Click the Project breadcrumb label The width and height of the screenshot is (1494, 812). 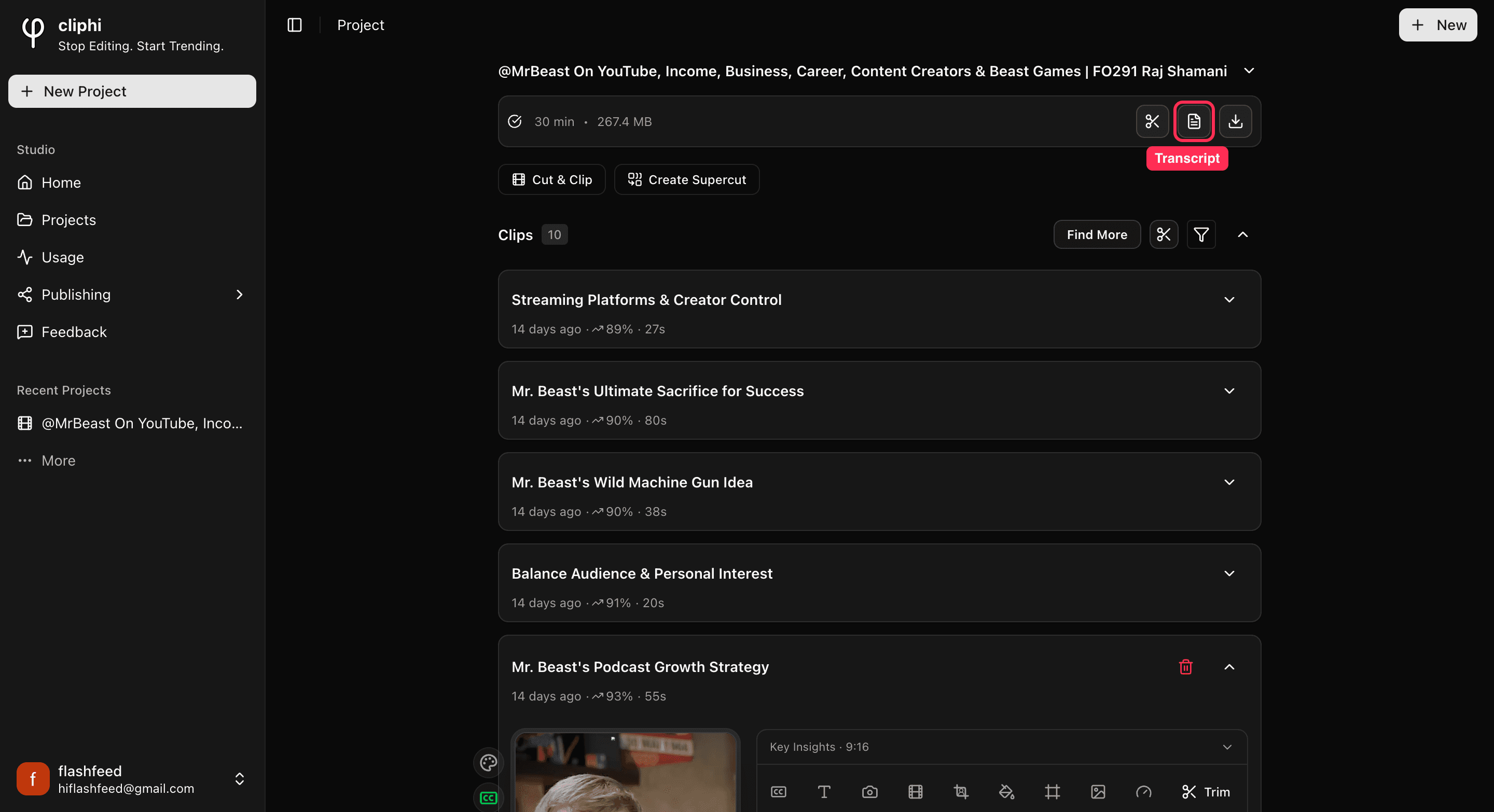[x=360, y=25]
